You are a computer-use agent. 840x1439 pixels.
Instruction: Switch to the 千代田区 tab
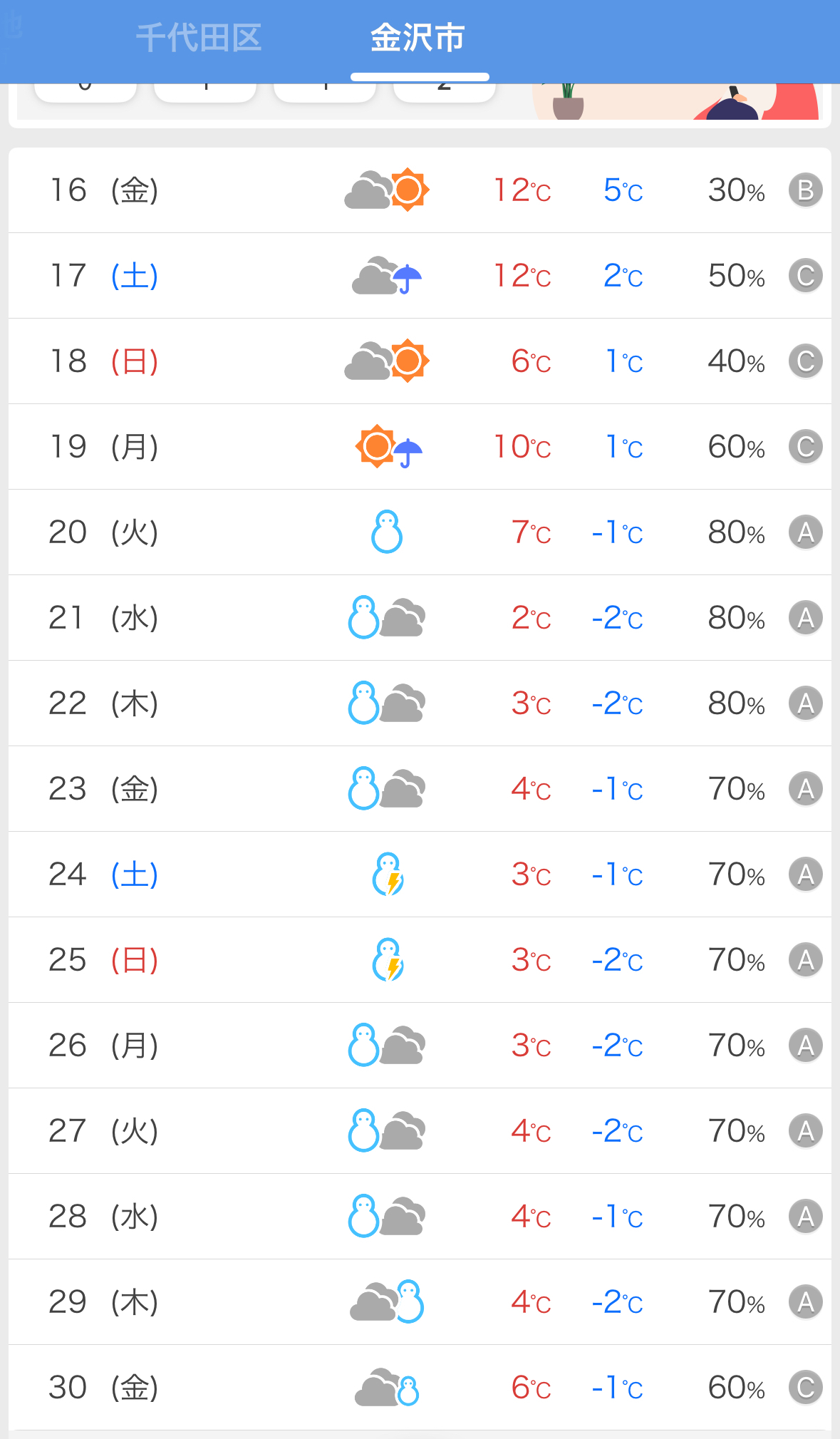pyautogui.click(x=199, y=38)
